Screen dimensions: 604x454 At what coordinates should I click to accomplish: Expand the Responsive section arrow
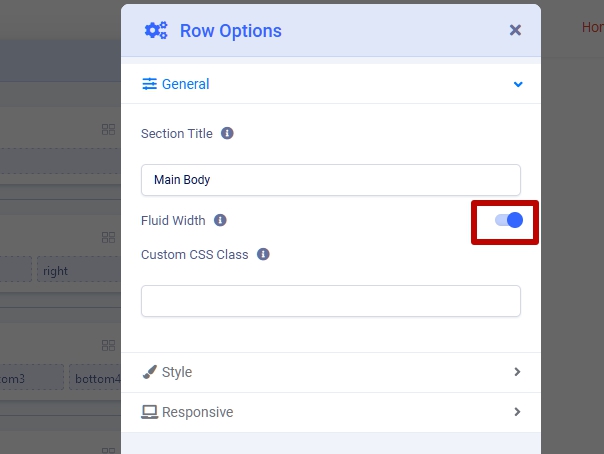click(x=517, y=412)
